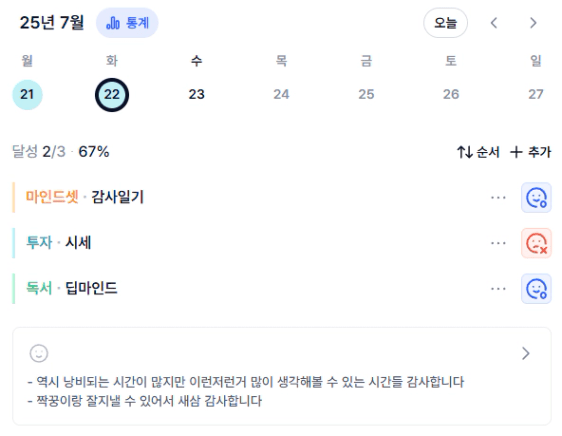The width and height of the screenshot is (562, 436).
Task: Toggle 딥마인드 habit completion smiley
Action: coord(536,289)
